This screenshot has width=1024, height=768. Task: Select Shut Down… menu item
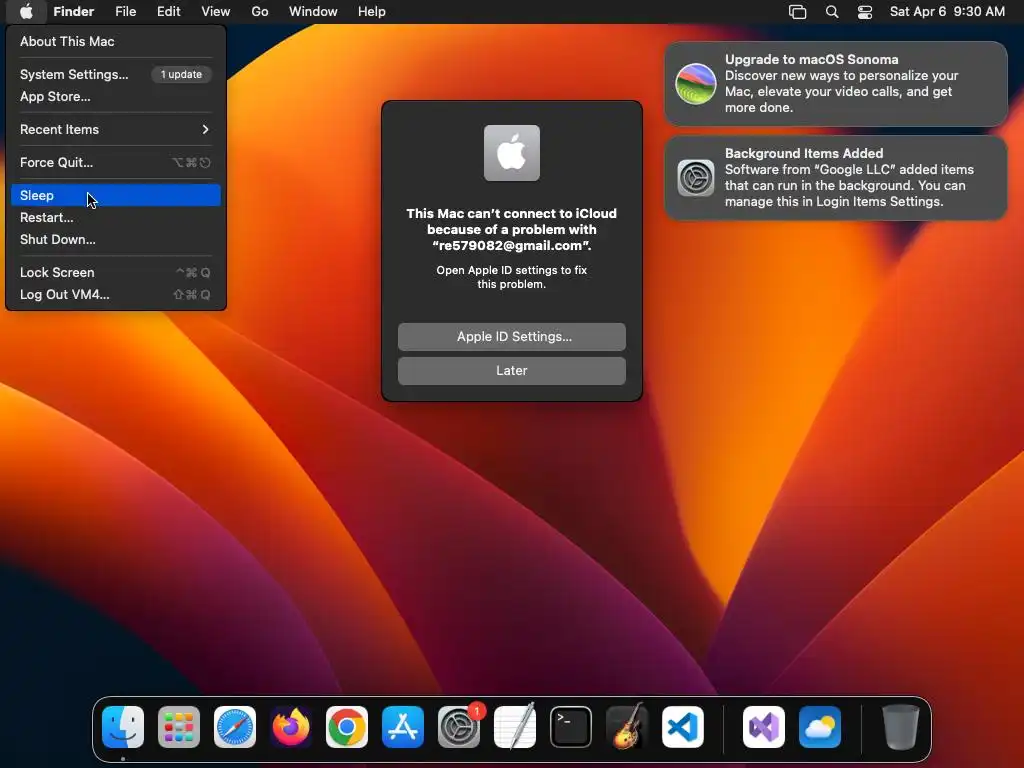[x=116, y=240]
